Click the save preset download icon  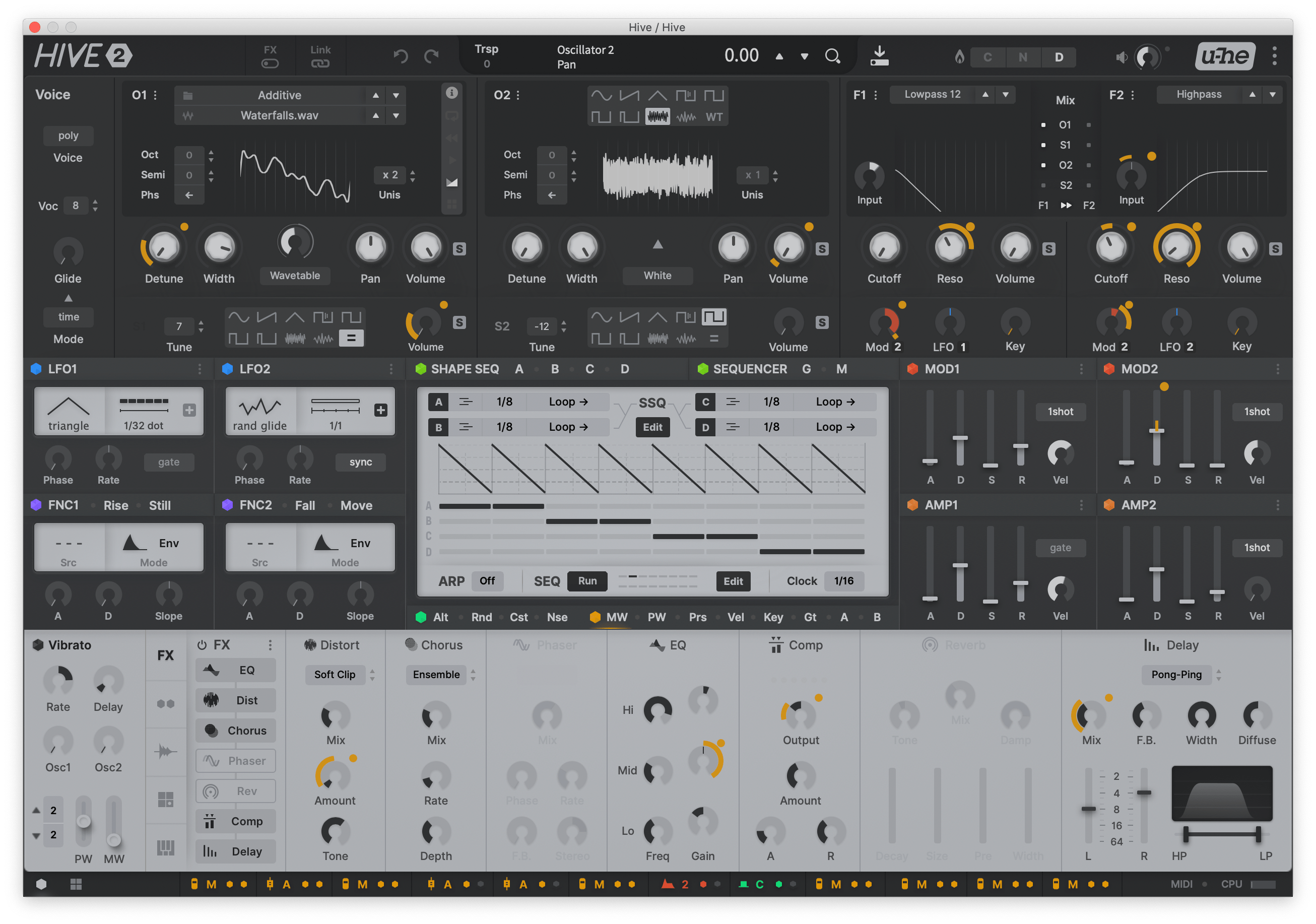point(879,55)
